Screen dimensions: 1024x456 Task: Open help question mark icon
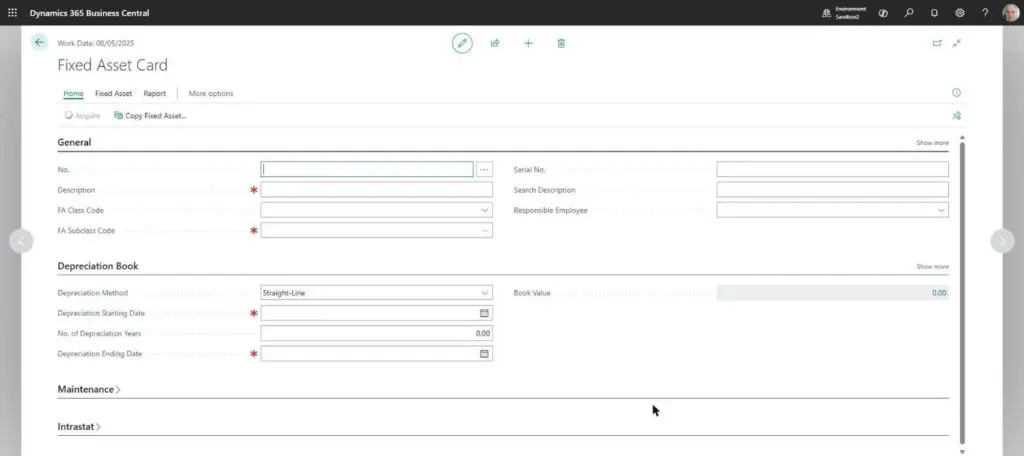pyautogui.click(x=985, y=12)
